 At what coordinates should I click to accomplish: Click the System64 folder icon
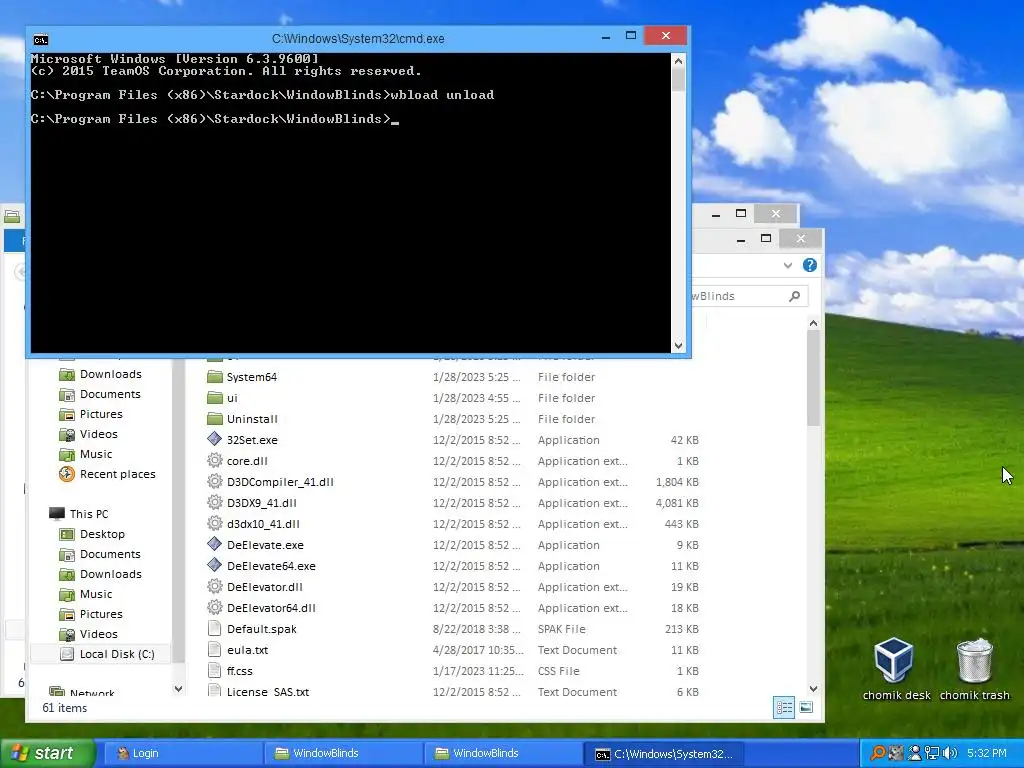[215, 377]
